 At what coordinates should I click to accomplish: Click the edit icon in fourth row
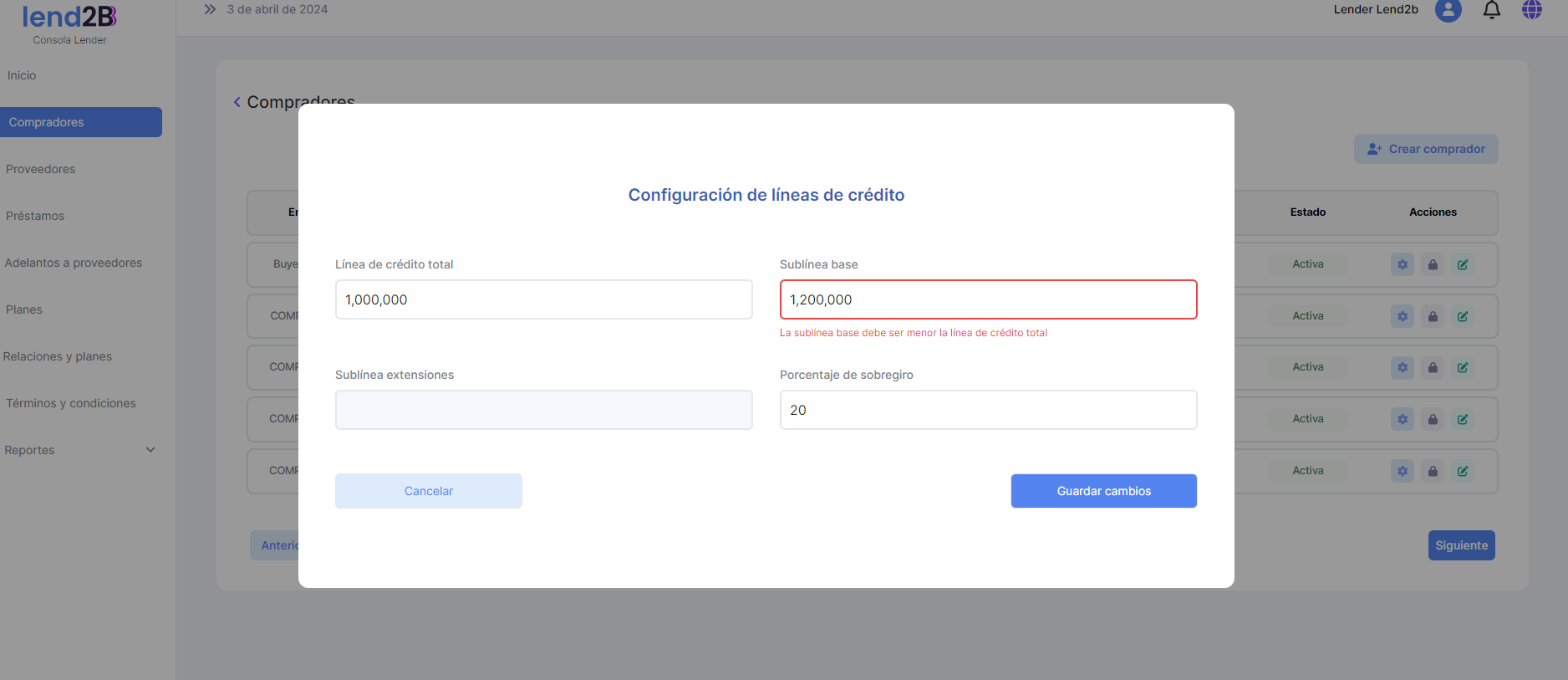[x=1463, y=419]
